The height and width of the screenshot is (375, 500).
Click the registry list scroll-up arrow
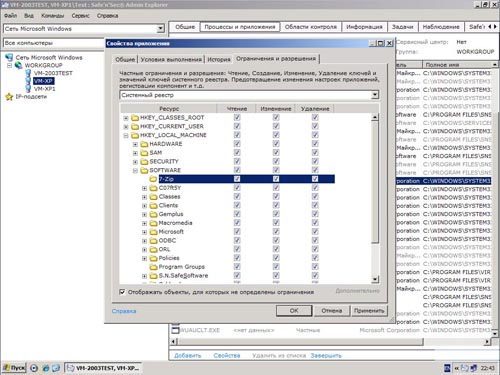coord(375,117)
